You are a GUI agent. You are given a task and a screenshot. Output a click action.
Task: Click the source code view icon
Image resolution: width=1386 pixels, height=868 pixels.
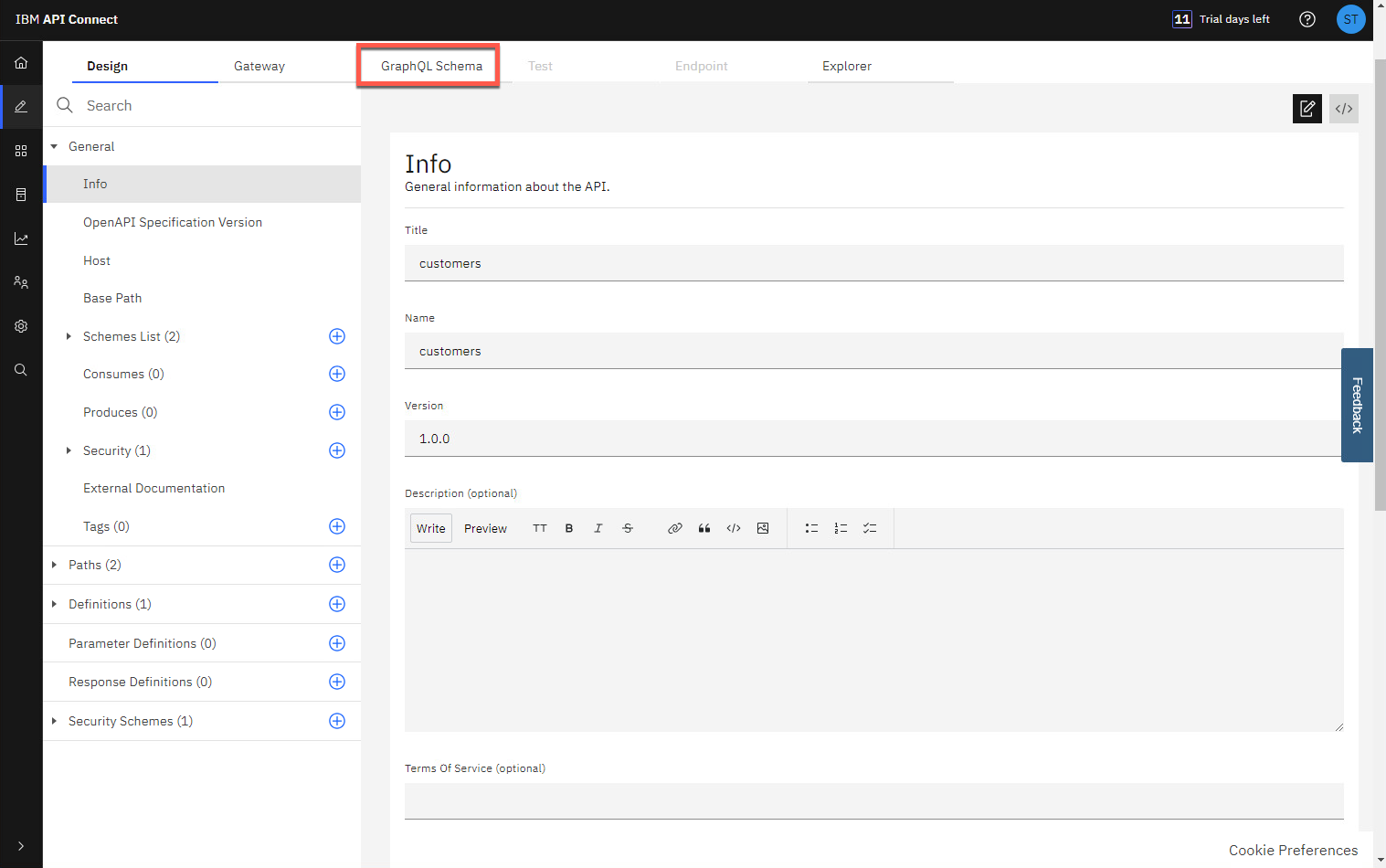1343,109
